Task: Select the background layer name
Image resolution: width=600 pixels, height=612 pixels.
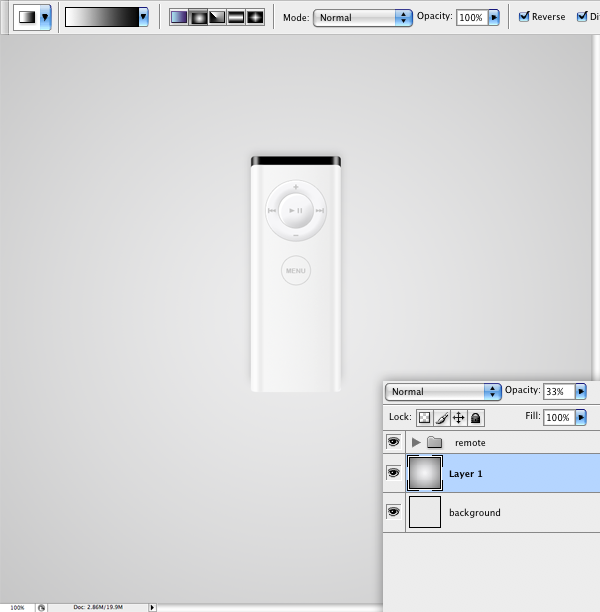Action: 475,512
